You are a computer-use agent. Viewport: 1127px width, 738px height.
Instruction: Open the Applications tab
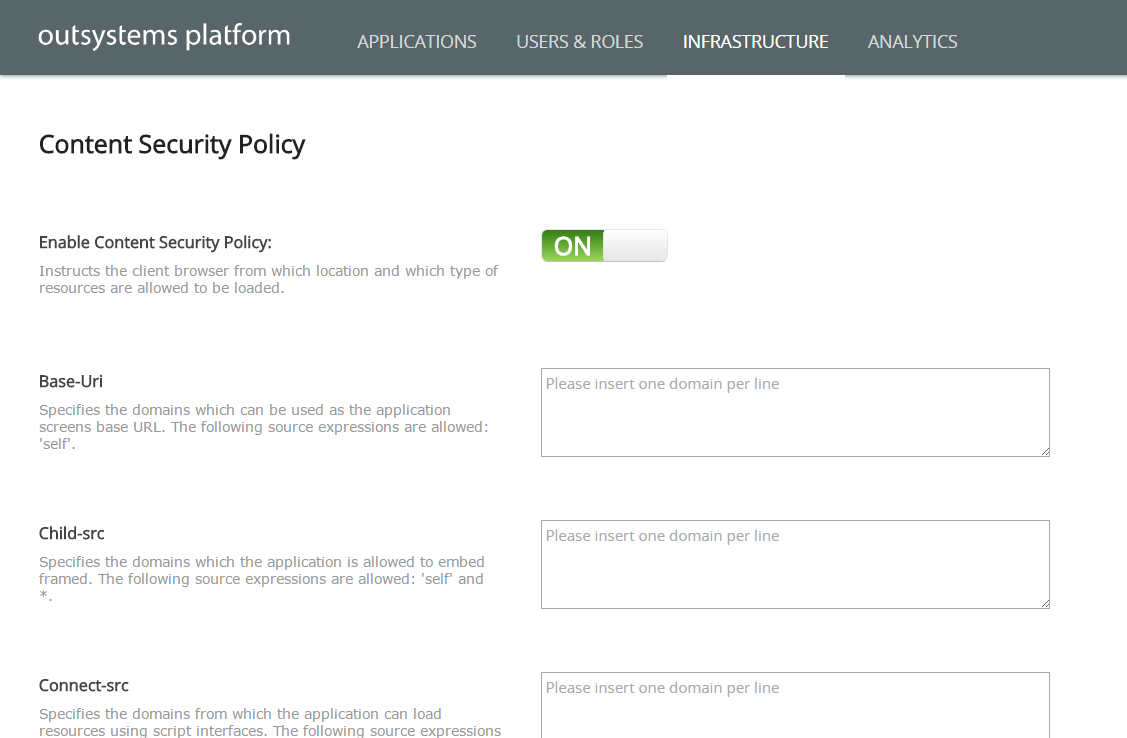pyautogui.click(x=417, y=42)
